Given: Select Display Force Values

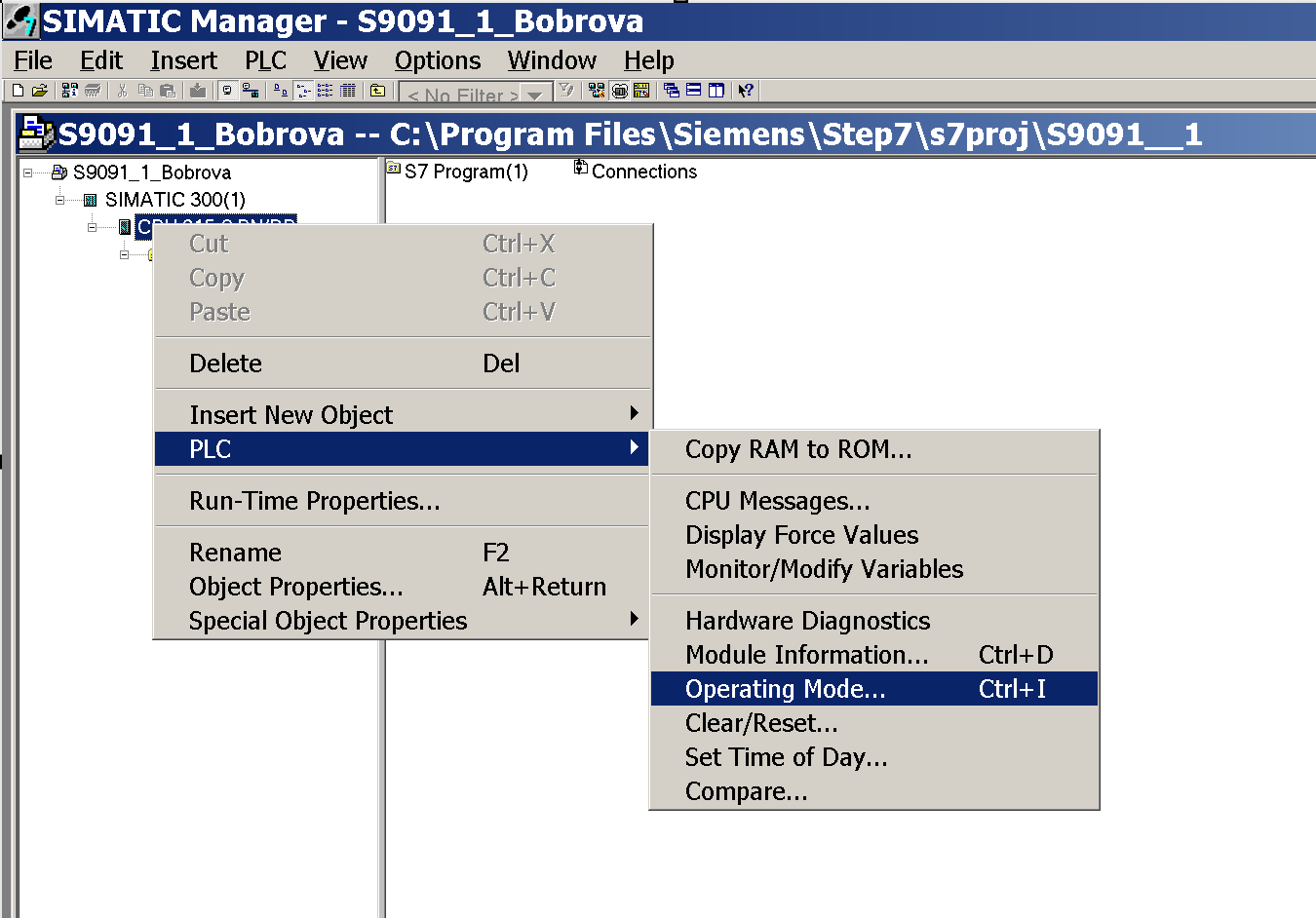Looking at the screenshot, I should [874, 535].
